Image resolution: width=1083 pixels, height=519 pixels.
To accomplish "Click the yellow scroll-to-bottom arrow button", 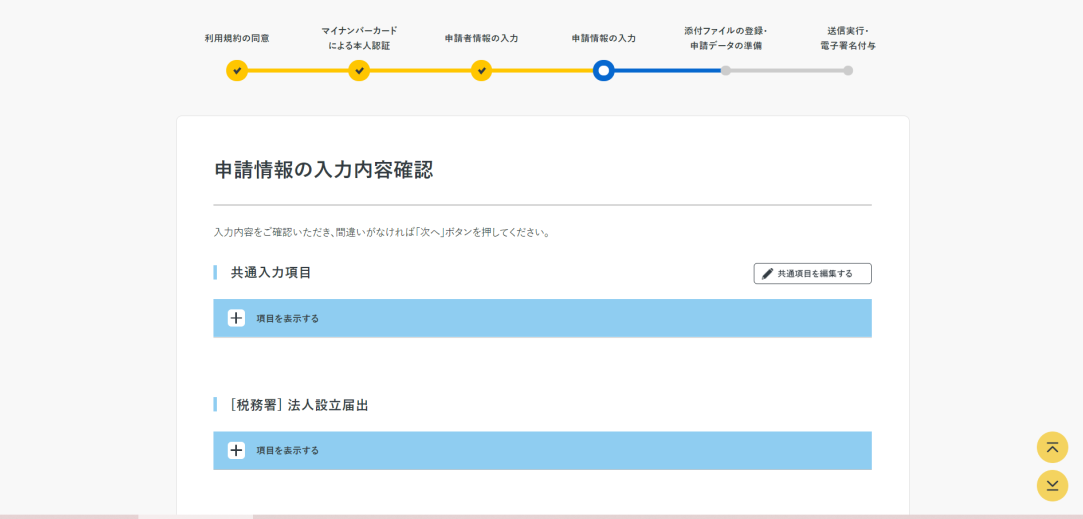I will coord(1052,485).
